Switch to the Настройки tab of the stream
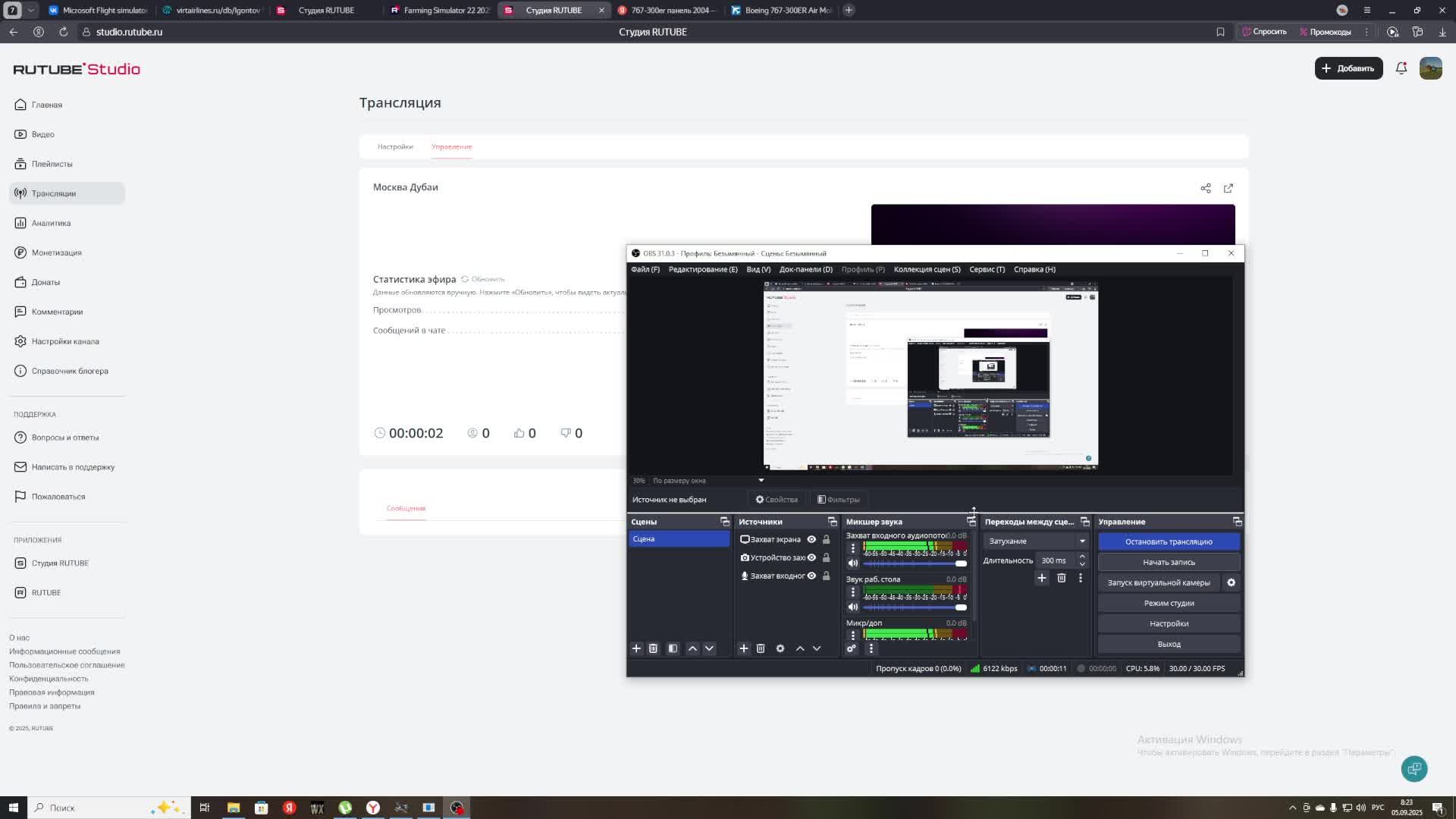The width and height of the screenshot is (1456, 819). coord(395,146)
